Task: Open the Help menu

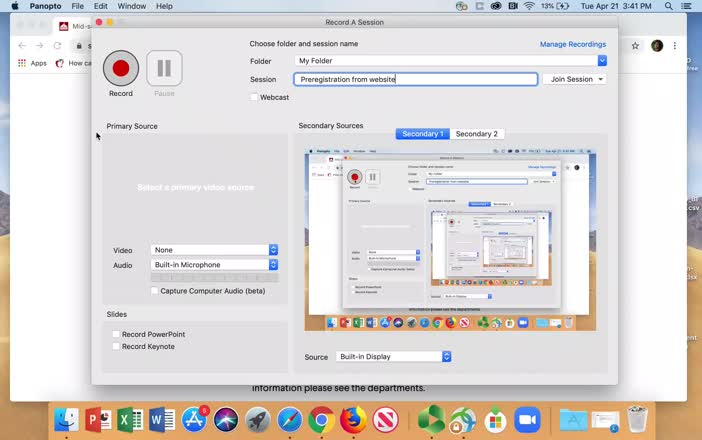Action: [x=164, y=6]
